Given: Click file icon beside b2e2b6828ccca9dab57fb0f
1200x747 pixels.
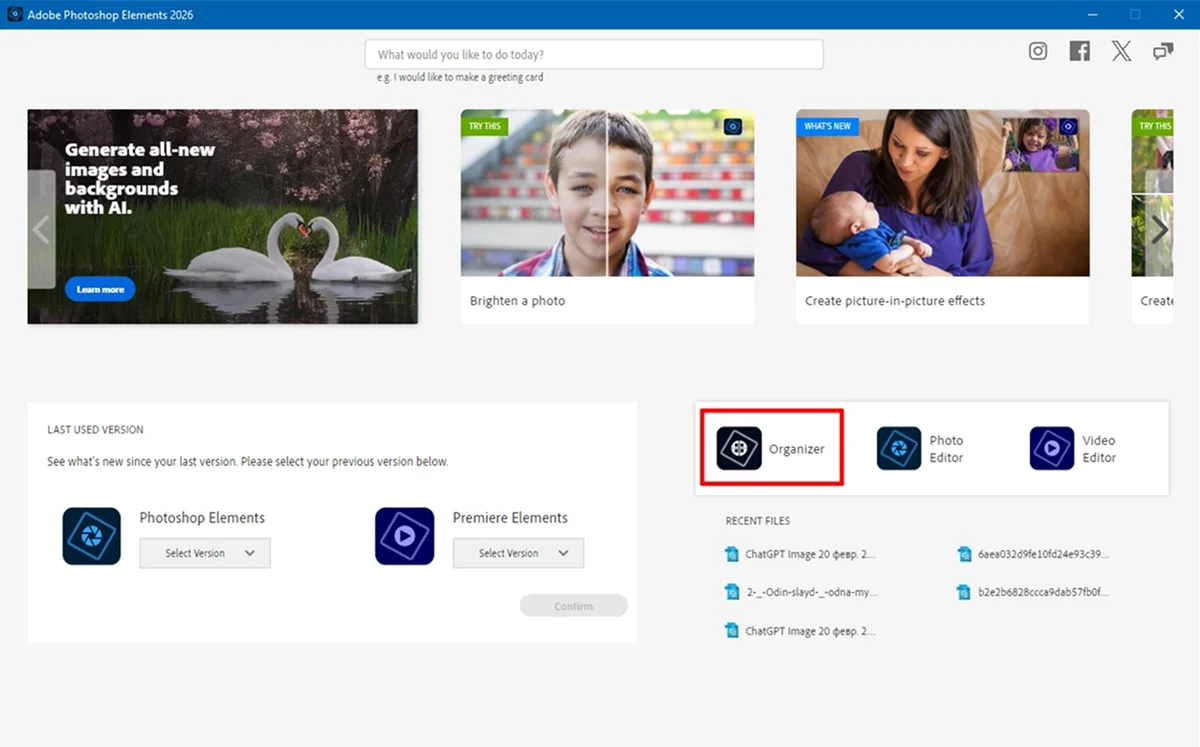Looking at the screenshot, I should pyautogui.click(x=964, y=592).
